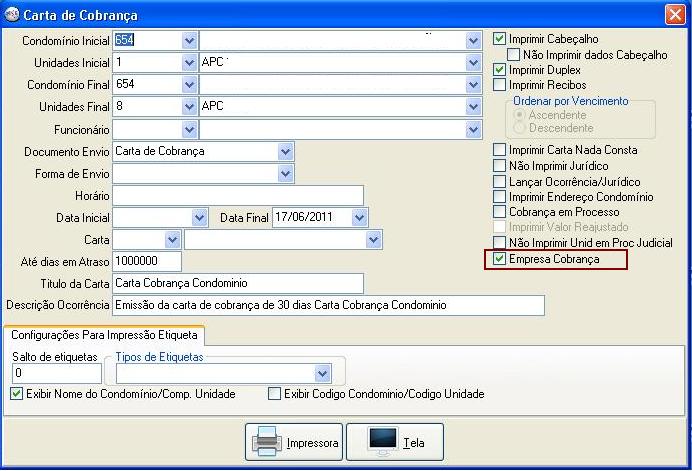
Task: Enable Exibir Codigo Condominio/Codigo Unidade
Action: [x=275, y=394]
